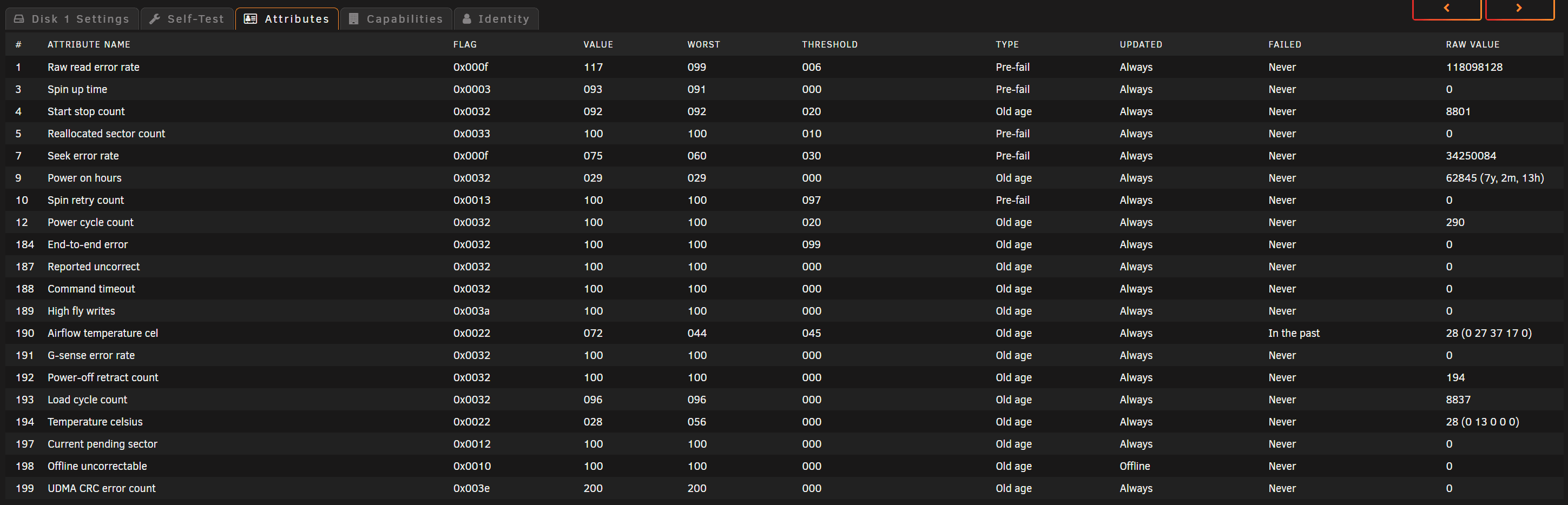This screenshot has width=1568, height=505.
Task: Click the Capabilities tab list icon
Action: (354, 19)
